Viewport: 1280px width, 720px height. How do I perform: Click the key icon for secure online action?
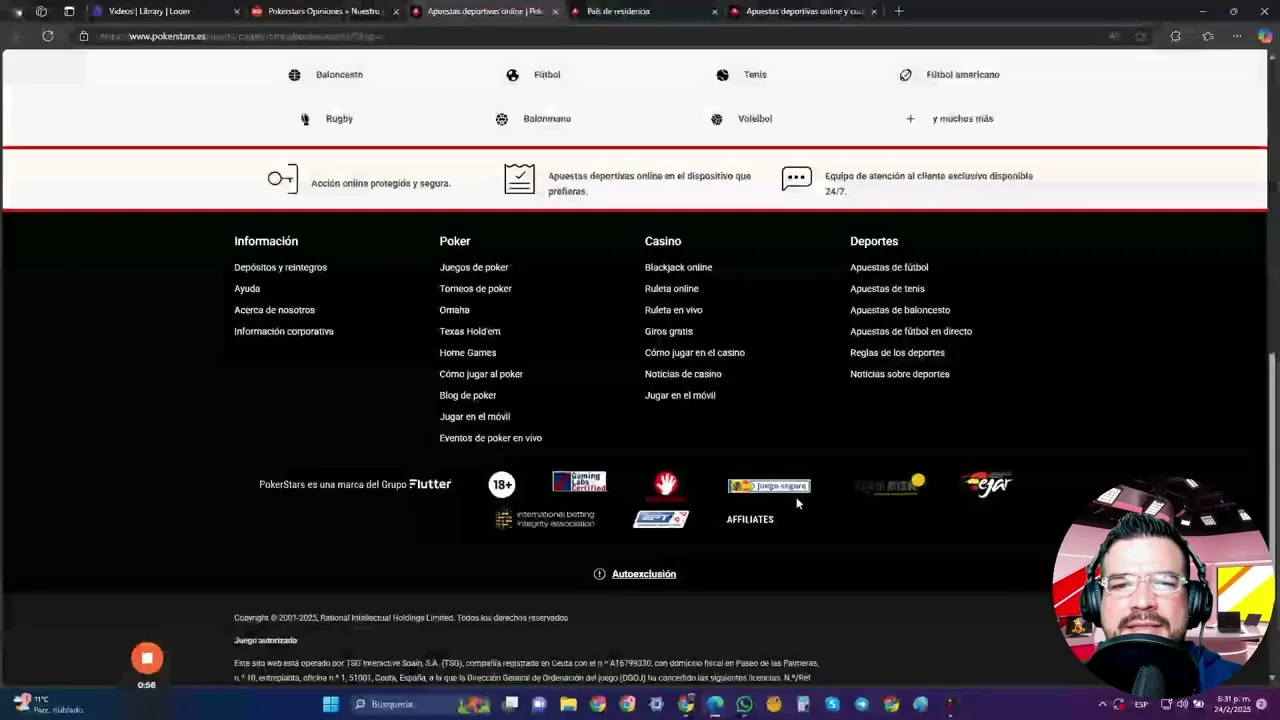(282, 179)
